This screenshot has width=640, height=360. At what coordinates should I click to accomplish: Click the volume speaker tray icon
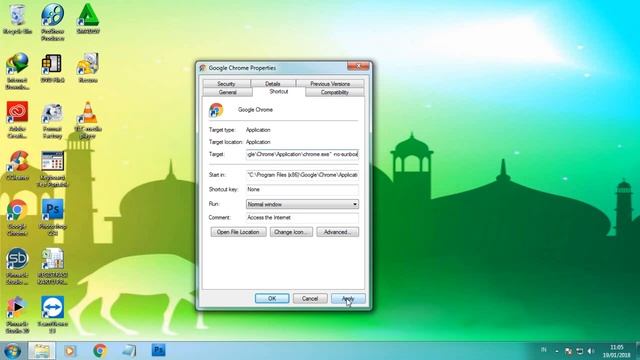pyautogui.click(x=591, y=351)
